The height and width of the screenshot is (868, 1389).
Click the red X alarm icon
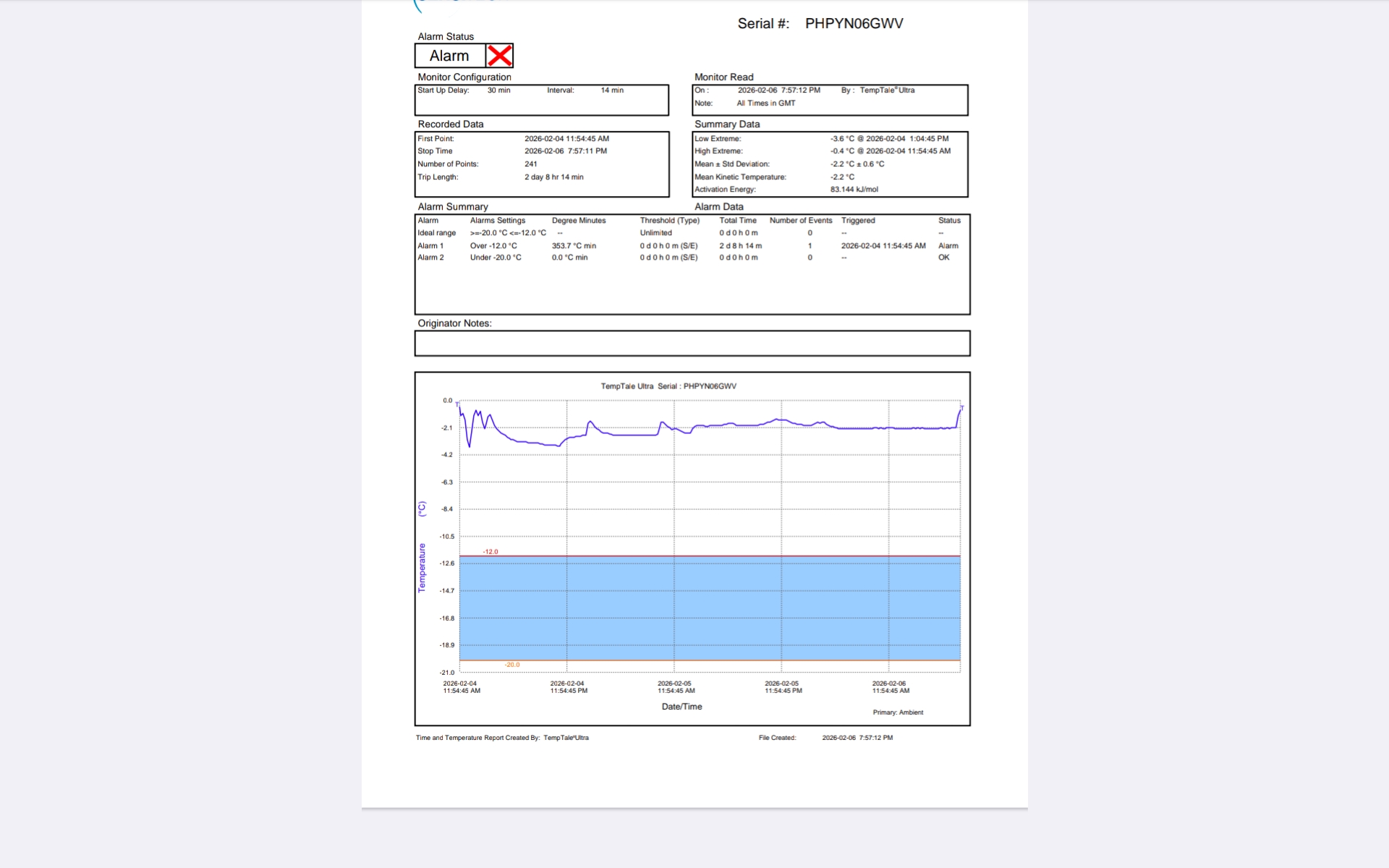tap(499, 56)
